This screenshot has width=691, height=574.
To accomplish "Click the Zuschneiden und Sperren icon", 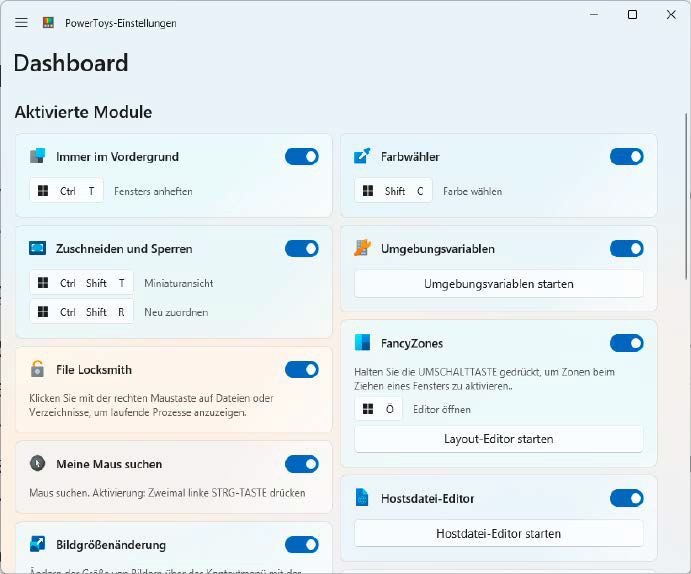I will point(37,248).
